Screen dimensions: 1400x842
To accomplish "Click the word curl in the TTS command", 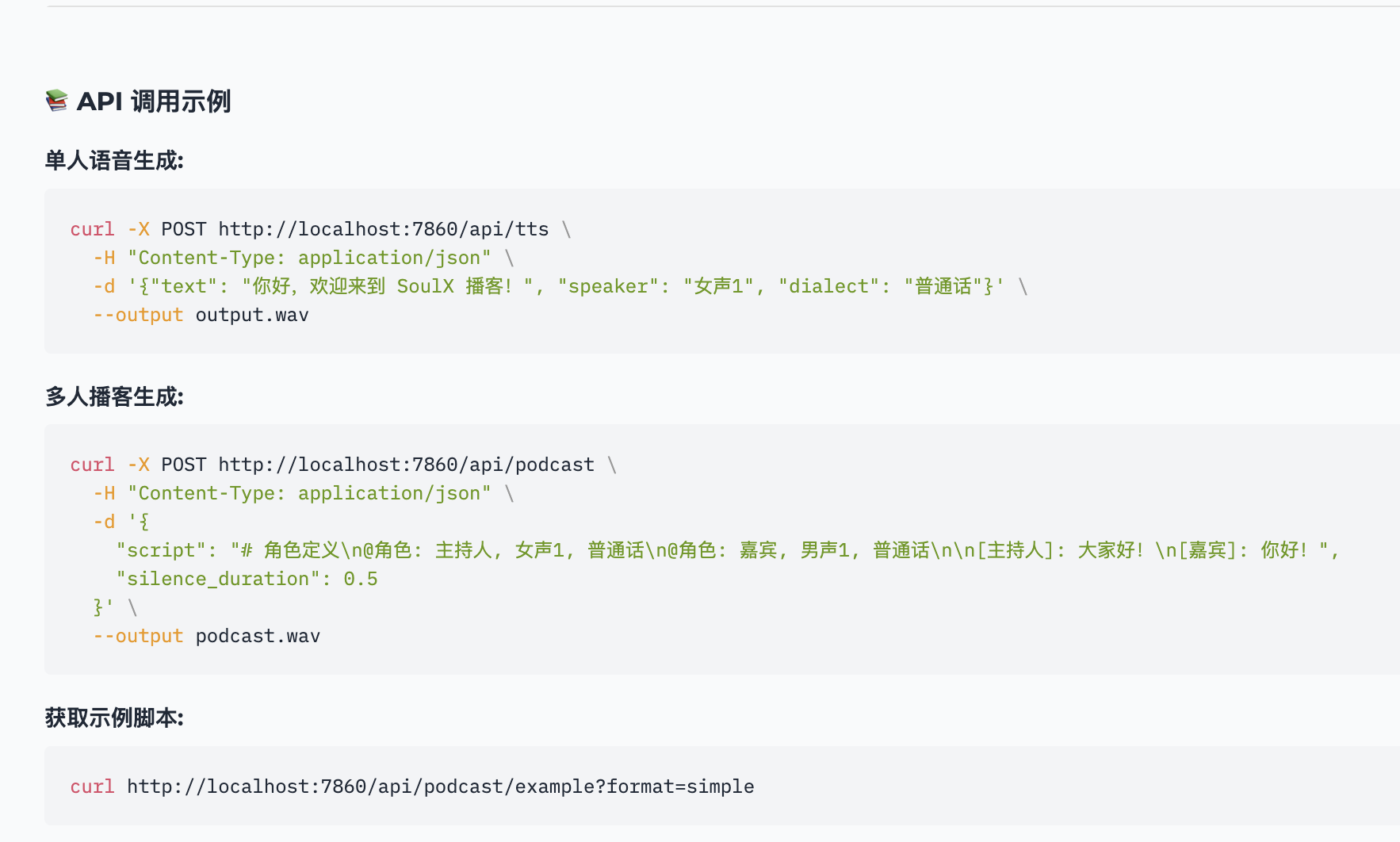I will [92, 229].
